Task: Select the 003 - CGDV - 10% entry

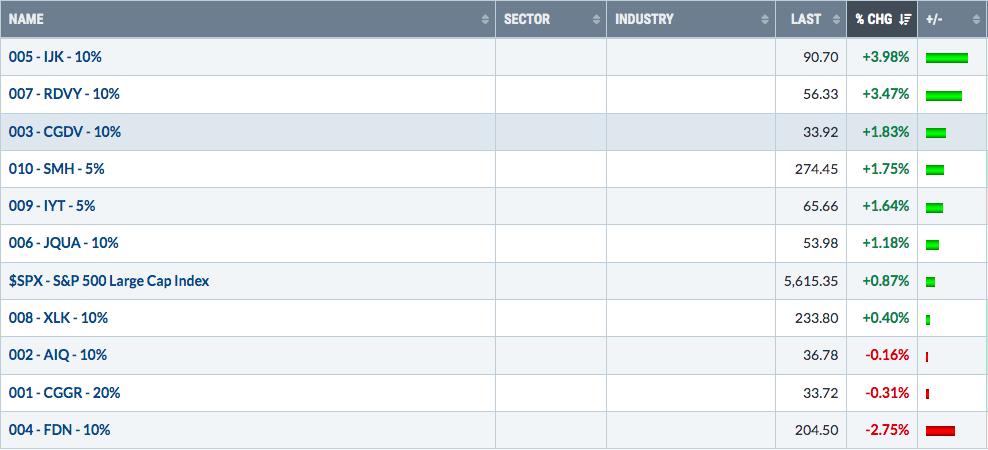Action: (64, 132)
